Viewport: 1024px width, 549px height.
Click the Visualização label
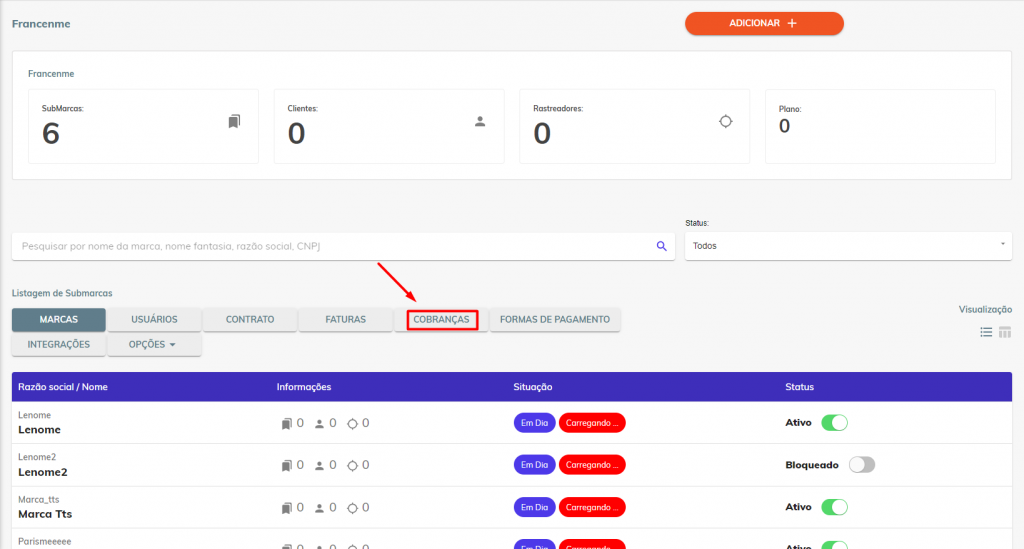985,309
